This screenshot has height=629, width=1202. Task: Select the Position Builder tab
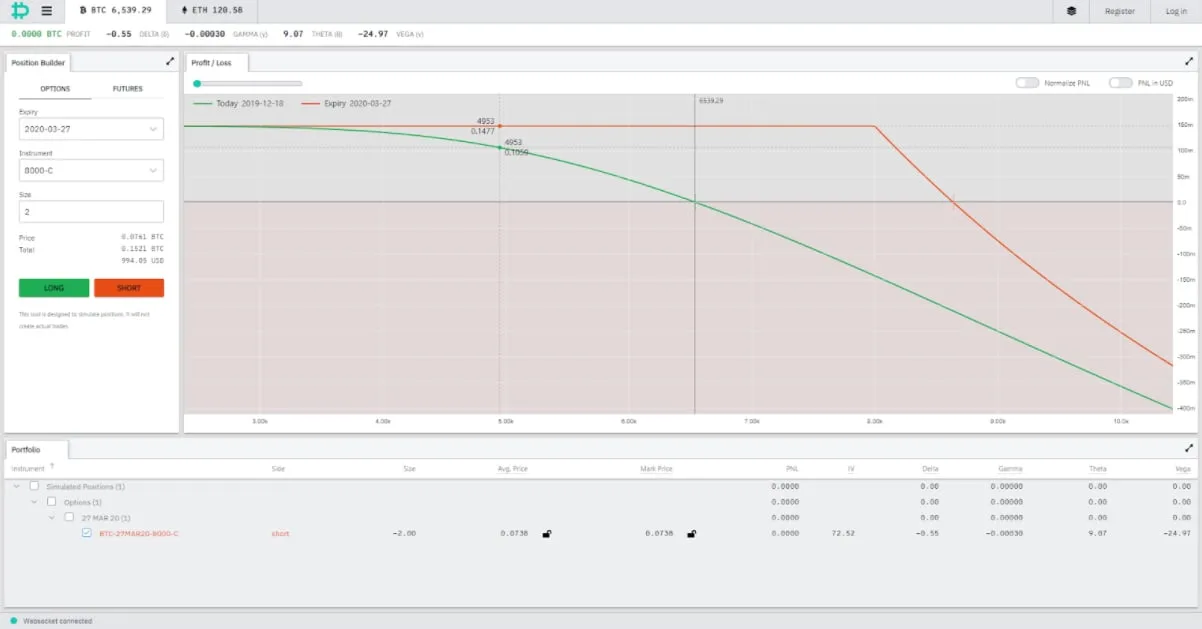(38, 62)
